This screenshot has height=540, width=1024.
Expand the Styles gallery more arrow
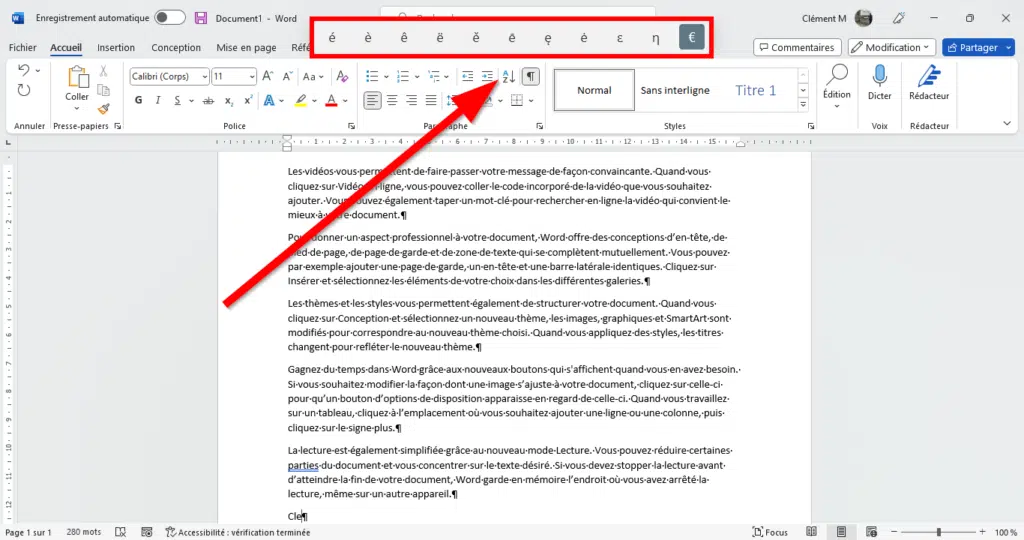pyautogui.click(x=803, y=104)
